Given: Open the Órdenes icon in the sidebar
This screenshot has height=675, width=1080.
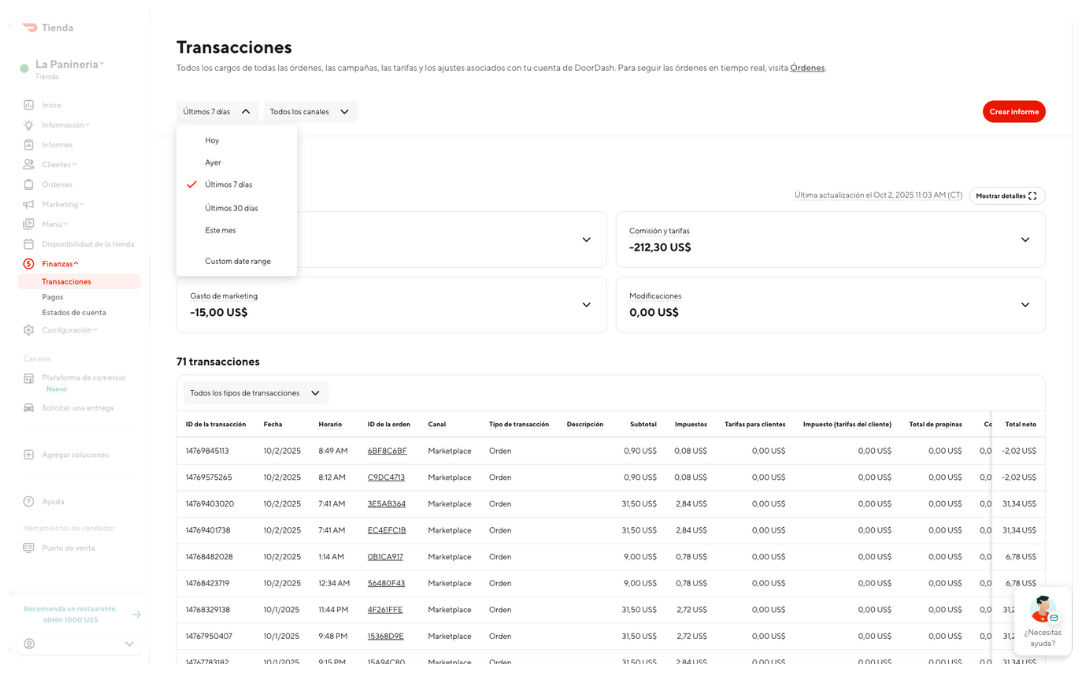Looking at the screenshot, I should click(x=31, y=184).
